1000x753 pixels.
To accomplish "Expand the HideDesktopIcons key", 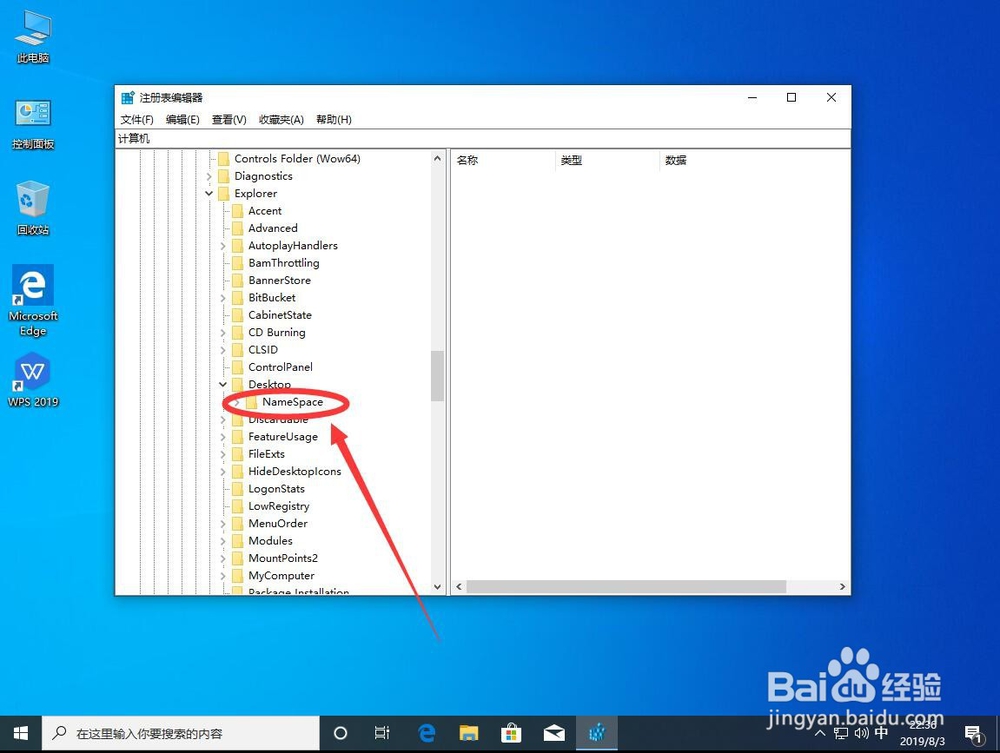I will 223,471.
